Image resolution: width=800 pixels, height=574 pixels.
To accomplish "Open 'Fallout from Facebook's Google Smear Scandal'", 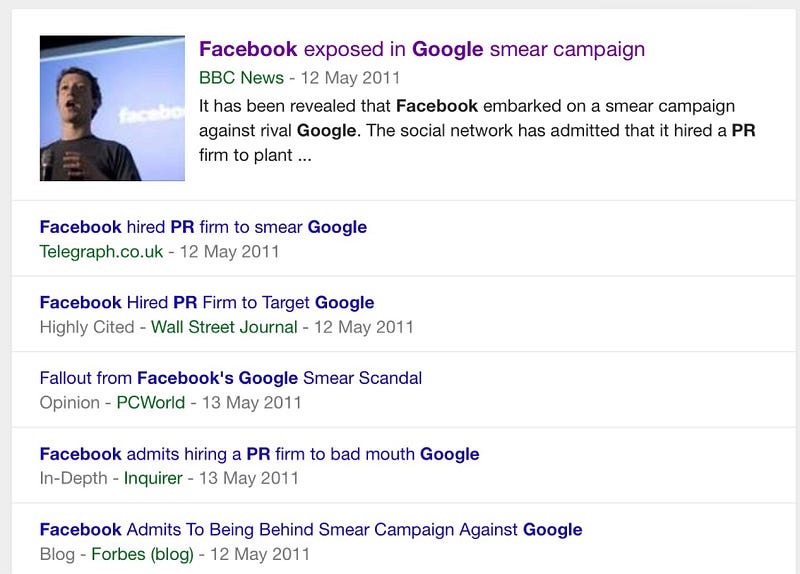I will [x=231, y=378].
